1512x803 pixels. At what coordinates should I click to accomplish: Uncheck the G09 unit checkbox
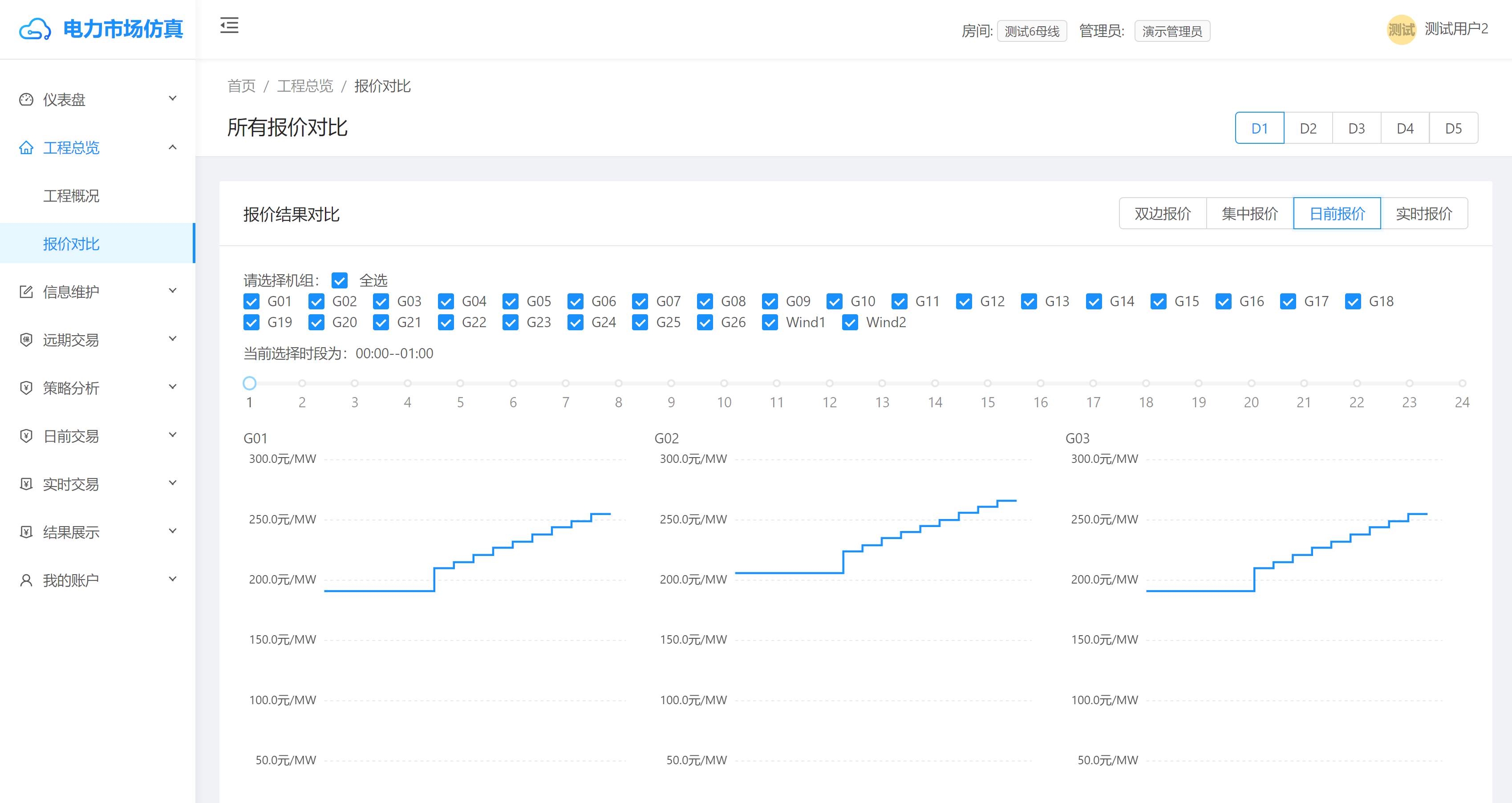[770, 302]
